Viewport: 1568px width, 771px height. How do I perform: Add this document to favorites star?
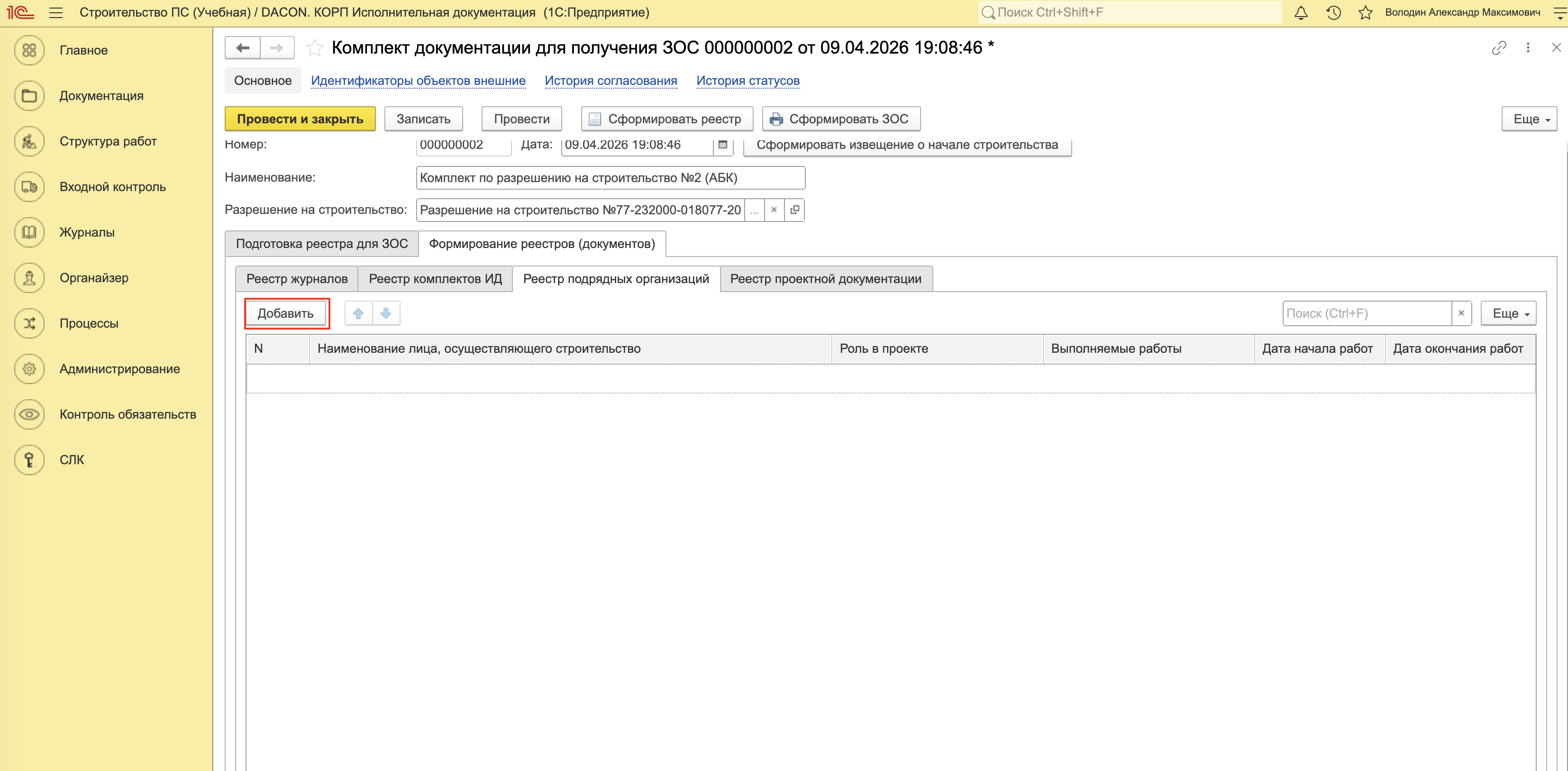(x=314, y=47)
